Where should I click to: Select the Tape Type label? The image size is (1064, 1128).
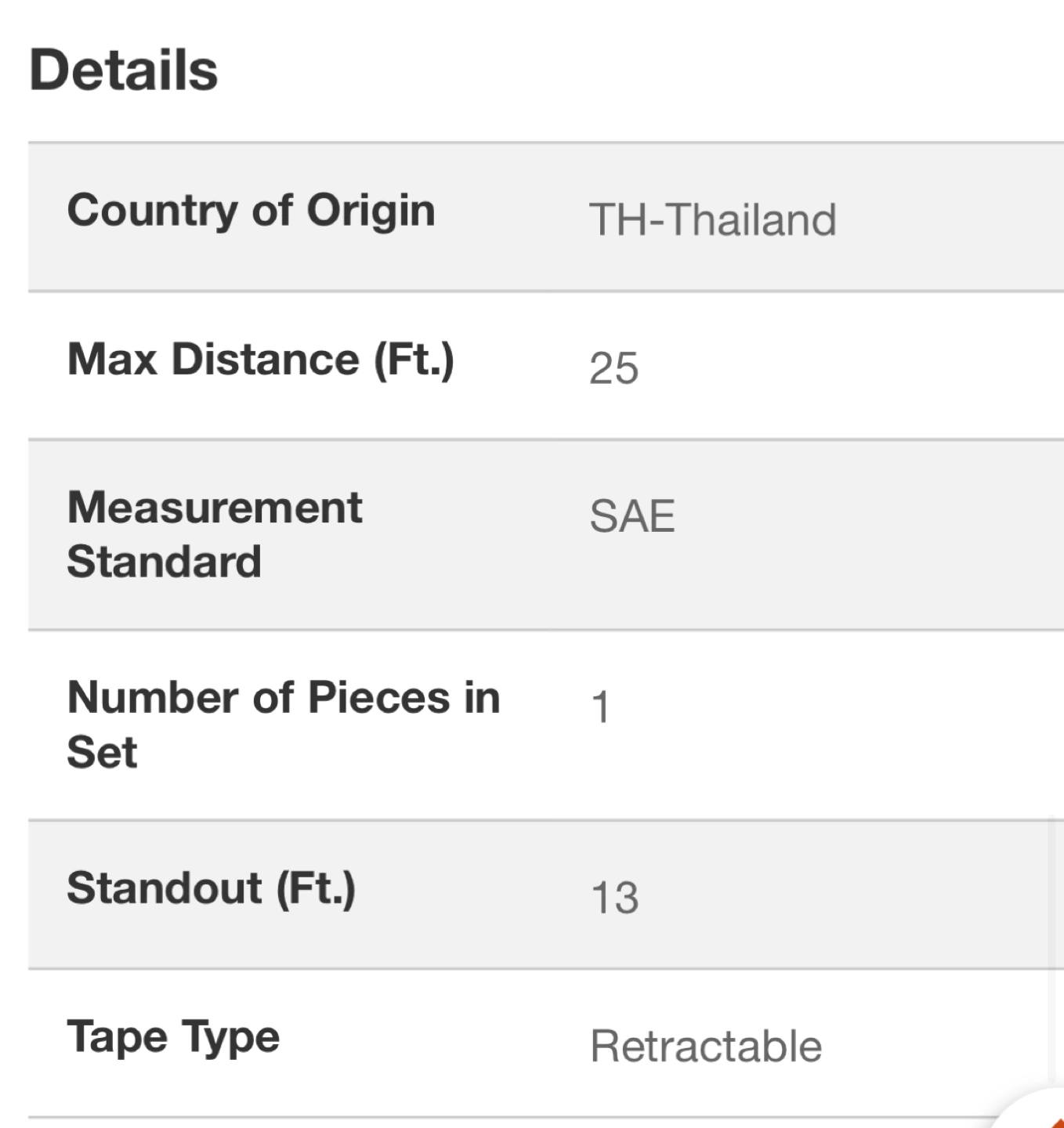(x=173, y=1038)
